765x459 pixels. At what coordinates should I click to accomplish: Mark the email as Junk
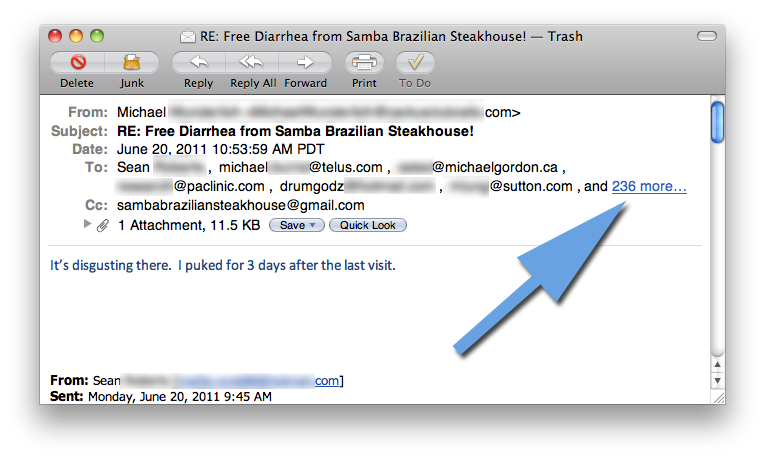click(x=132, y=62)
